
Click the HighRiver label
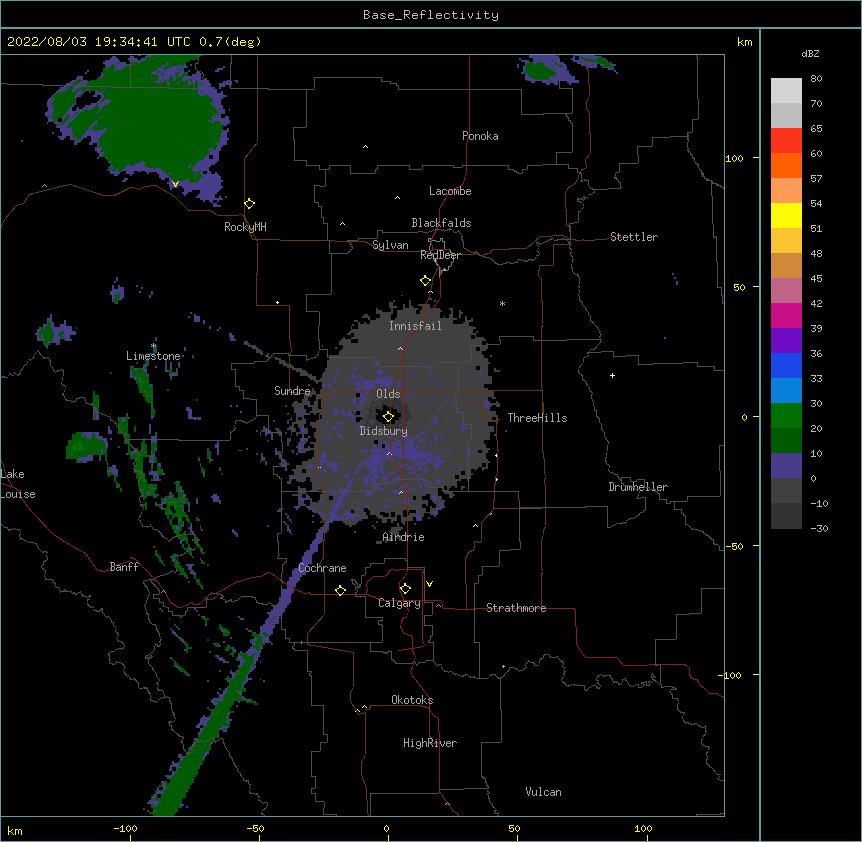click(x=430, y=743)
